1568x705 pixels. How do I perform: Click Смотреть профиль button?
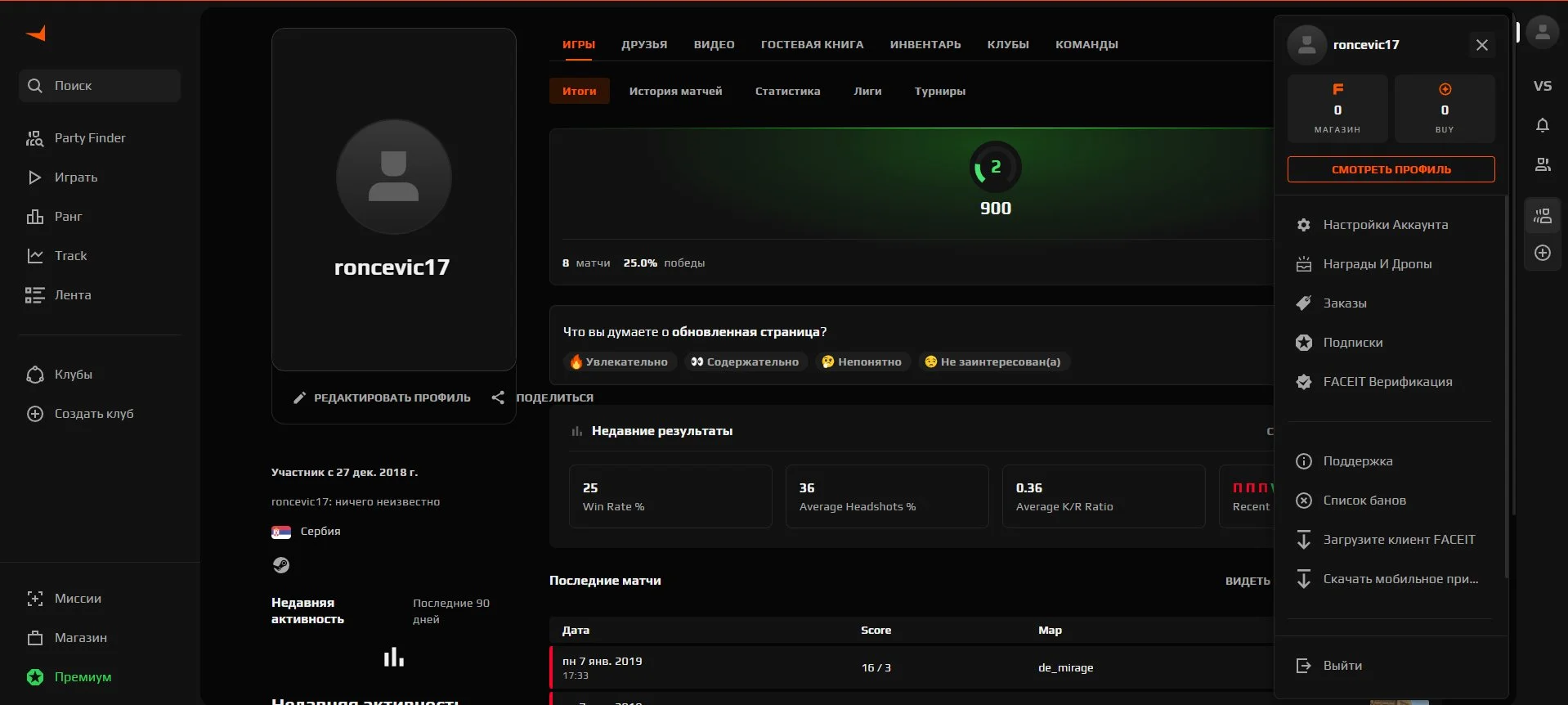[x=1391, y=169]
